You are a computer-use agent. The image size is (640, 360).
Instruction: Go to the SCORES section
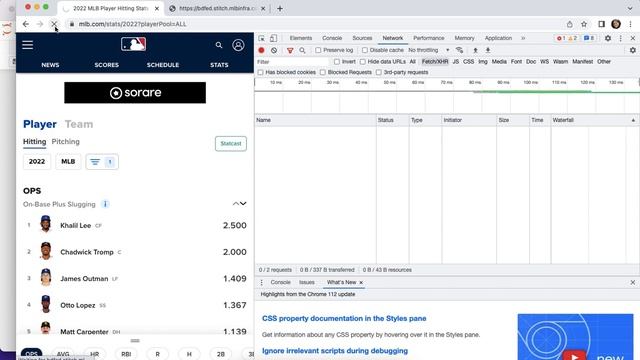click(x=107, y=65)
